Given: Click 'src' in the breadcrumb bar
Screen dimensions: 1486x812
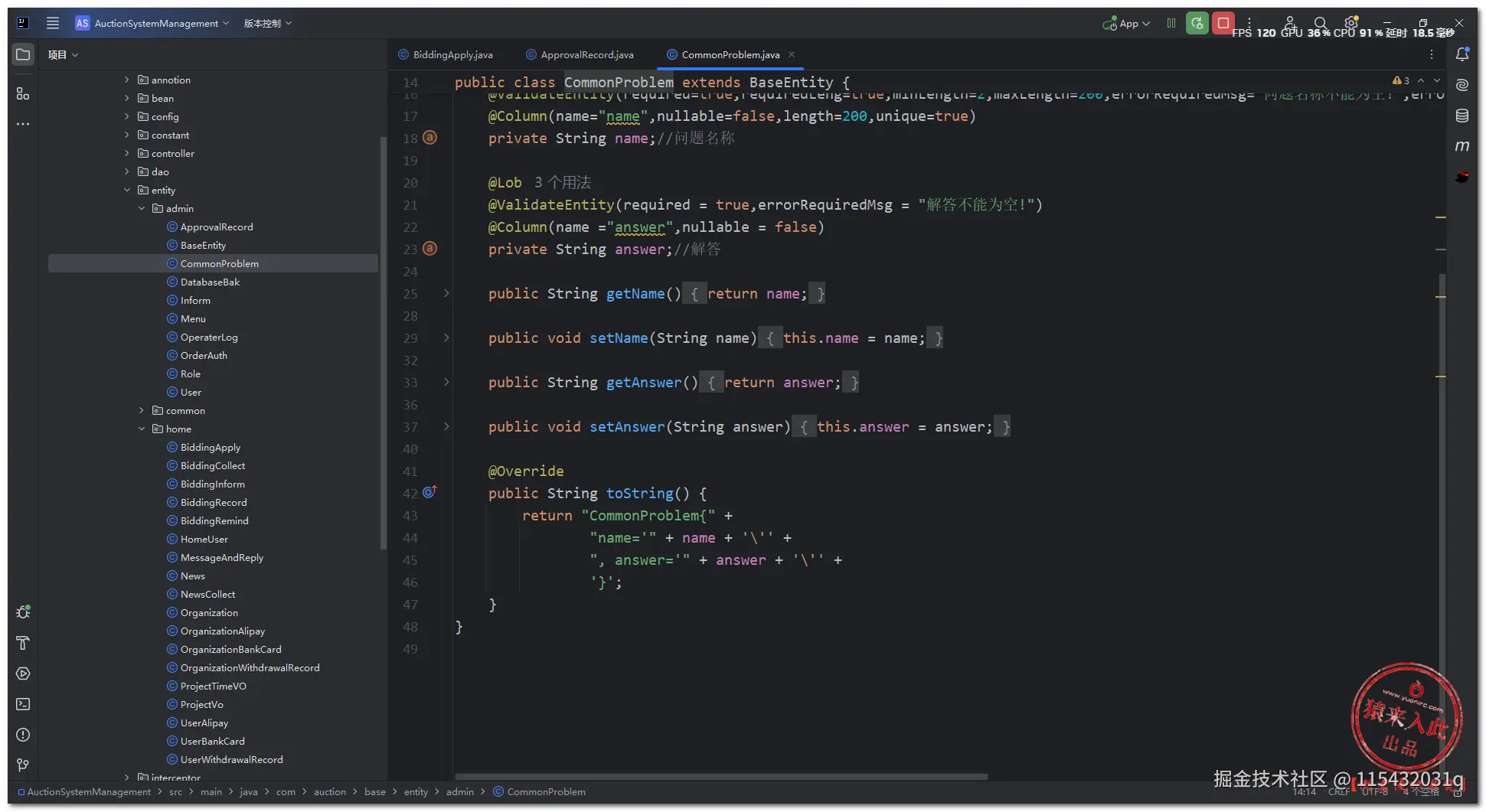Looking at the screenshot, I should click(175, 792).
